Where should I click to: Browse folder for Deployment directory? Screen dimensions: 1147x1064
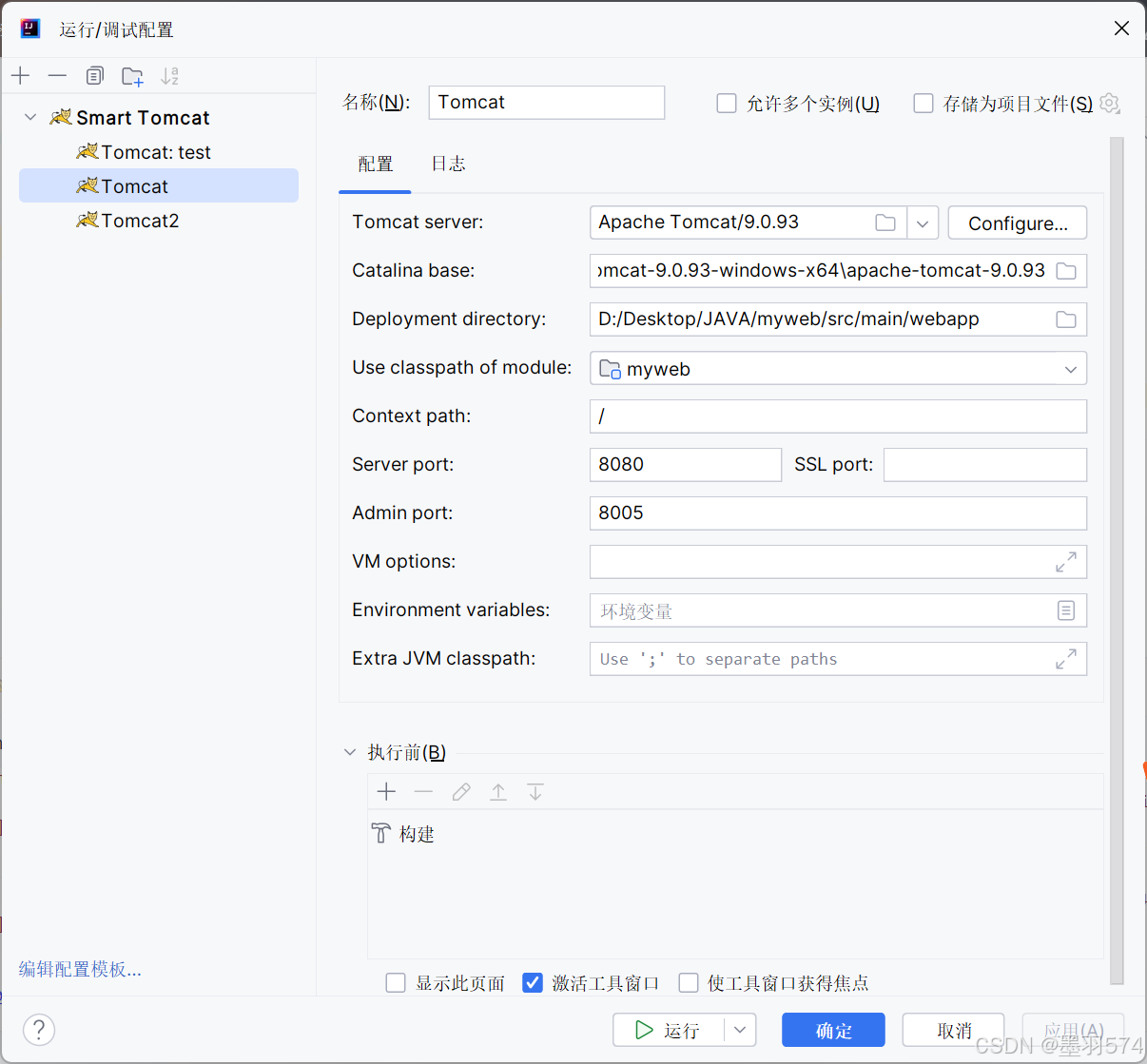coord(1066,319)
